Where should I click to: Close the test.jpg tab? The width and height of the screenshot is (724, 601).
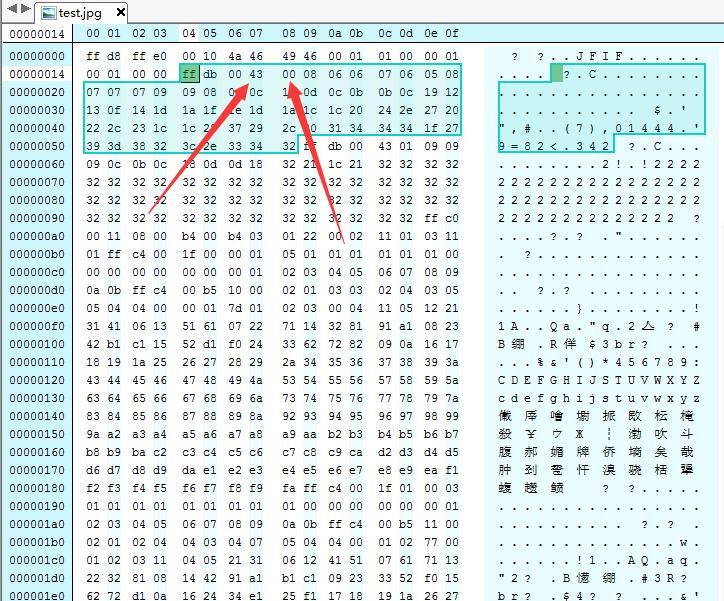[x=121, y=12]
